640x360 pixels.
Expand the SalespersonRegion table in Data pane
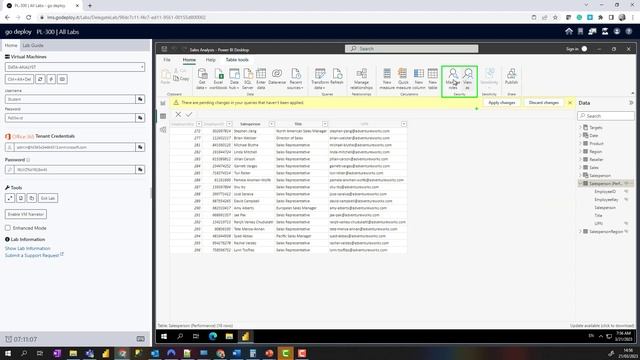pyautogui.click(x=580, y=231)
